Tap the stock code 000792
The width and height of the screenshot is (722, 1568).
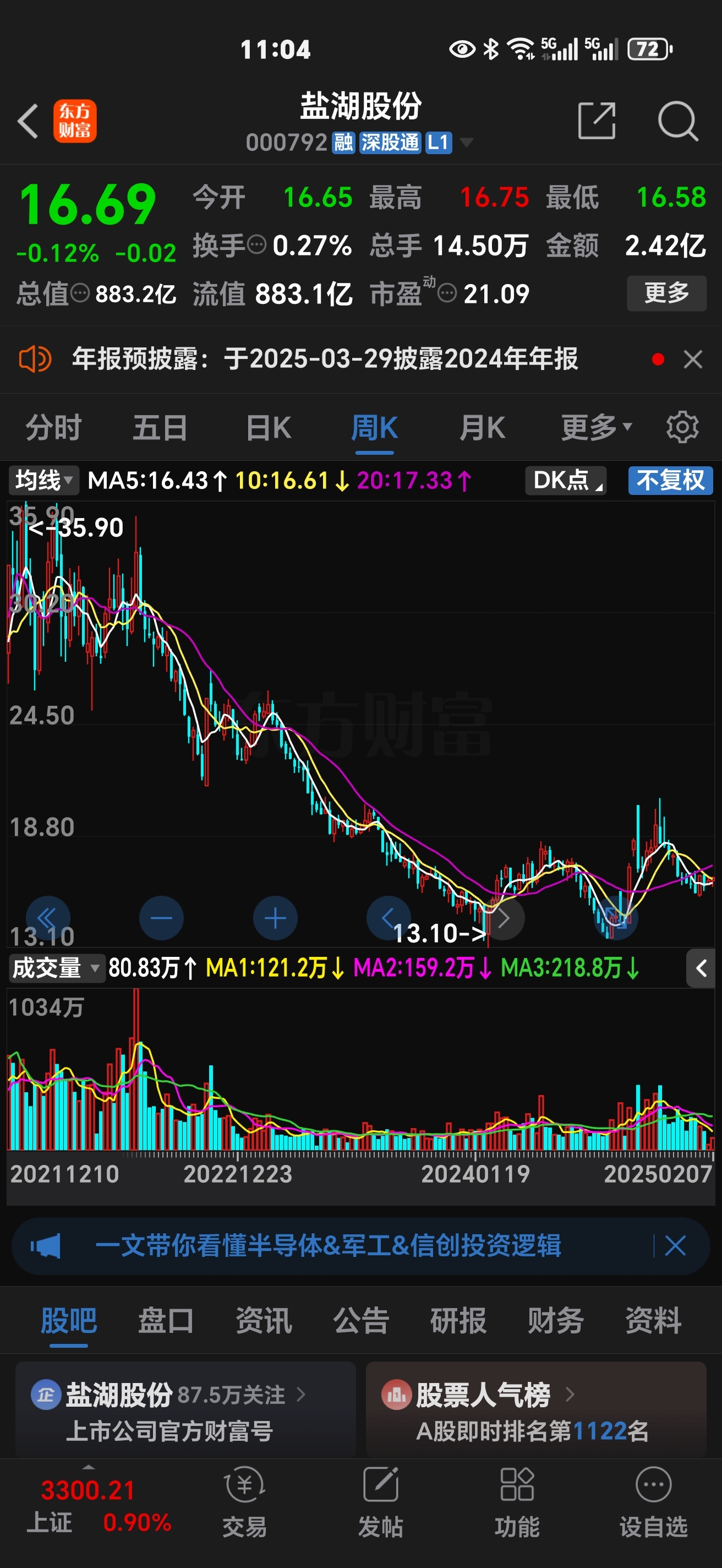(287, 143)
